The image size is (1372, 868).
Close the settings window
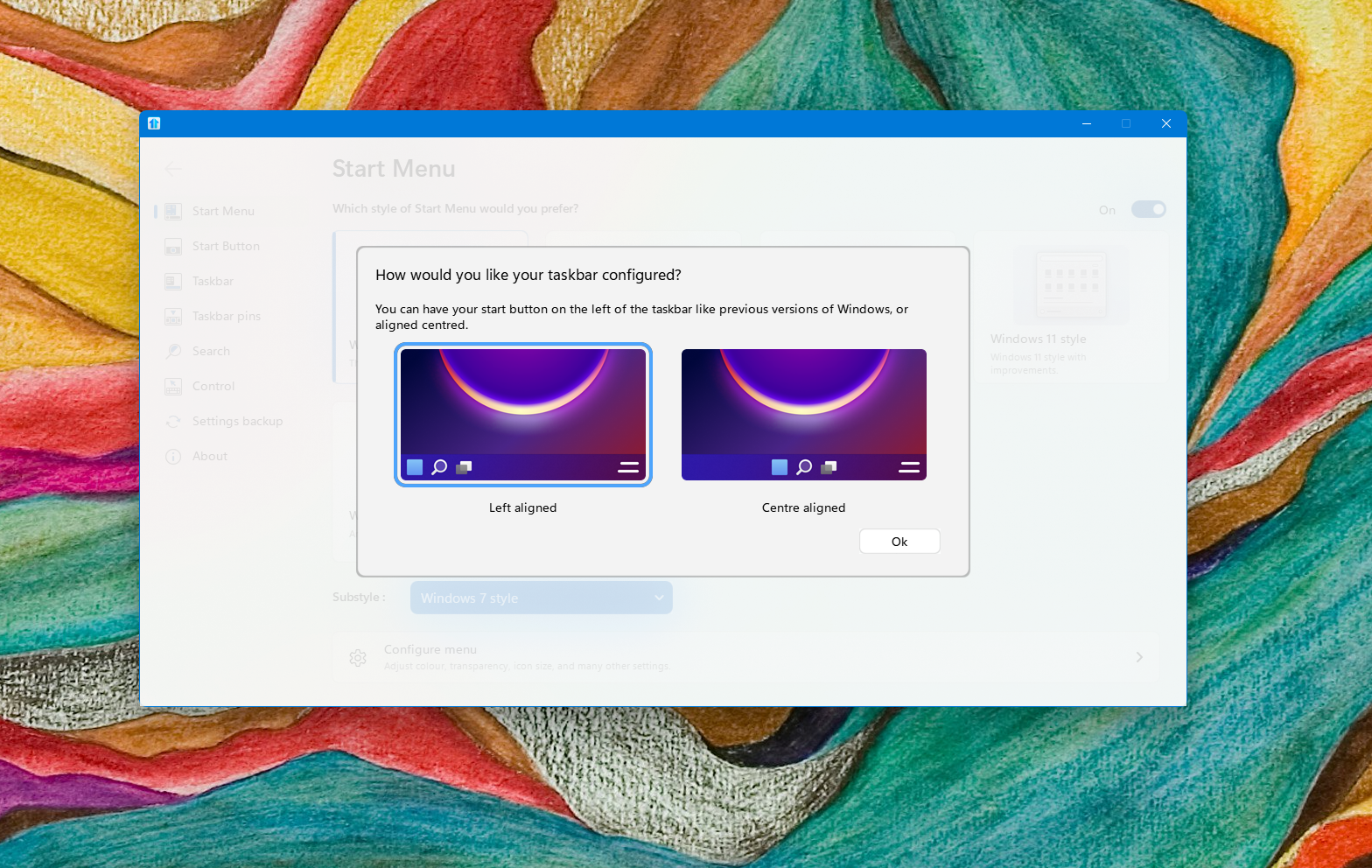pos(1166,123)
